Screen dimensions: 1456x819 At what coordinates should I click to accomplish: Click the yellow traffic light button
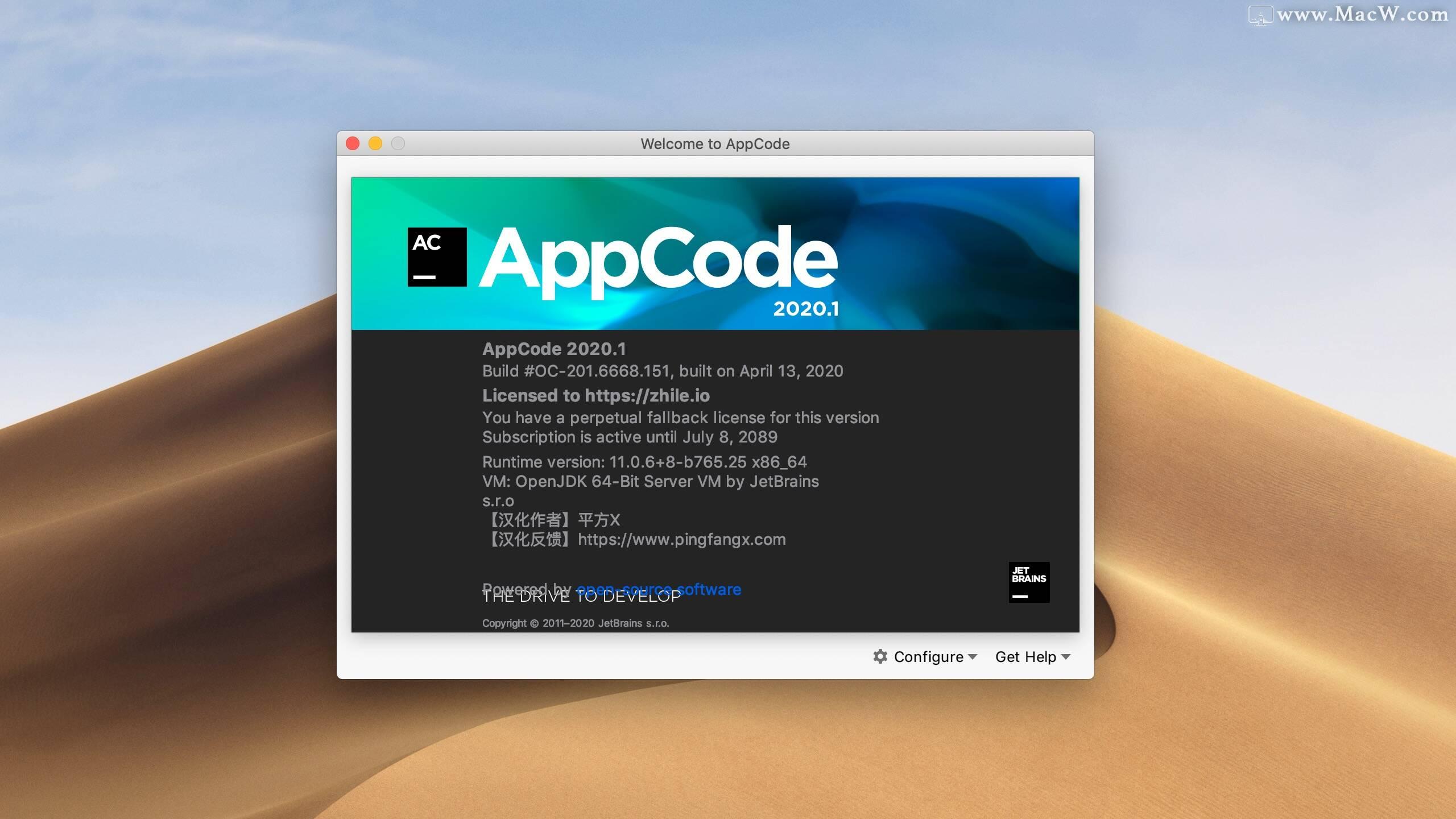tap(375, 144)
